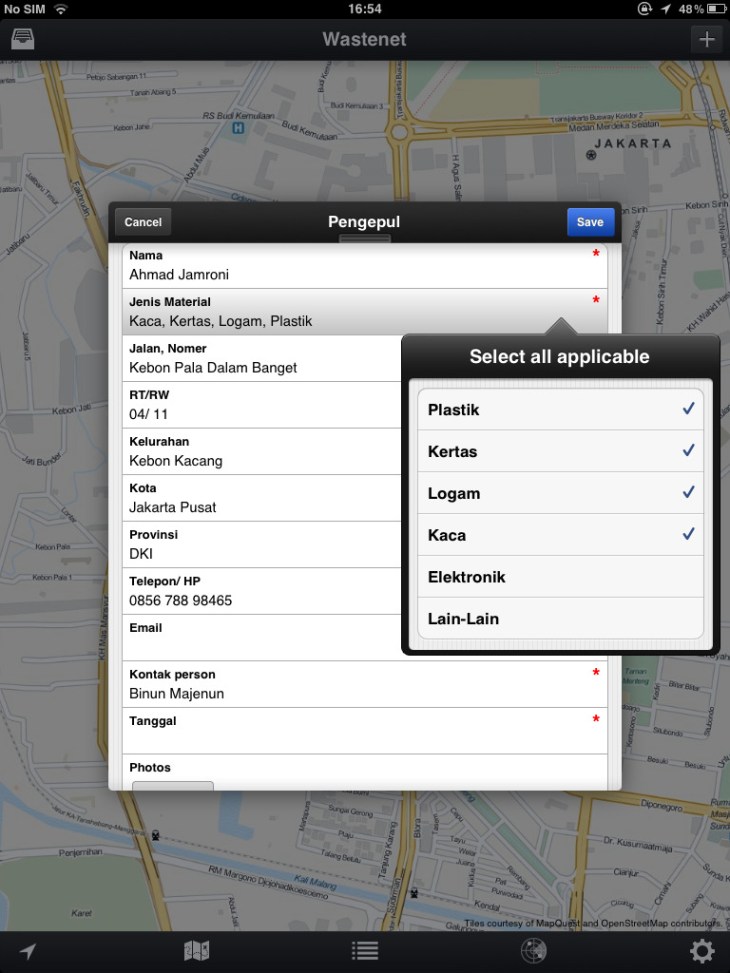Tap the train station marker on the map
Image resolution: width=730 pixels, height=973 pixels.
(x=155, y=833)
